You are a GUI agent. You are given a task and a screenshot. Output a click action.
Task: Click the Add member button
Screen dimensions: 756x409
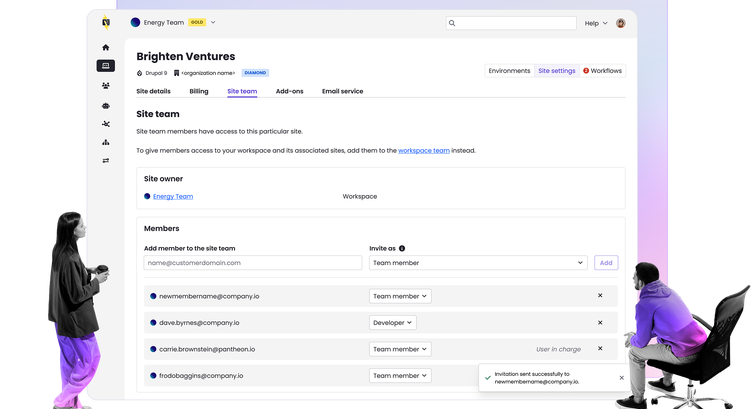click(x=606, y=263)
